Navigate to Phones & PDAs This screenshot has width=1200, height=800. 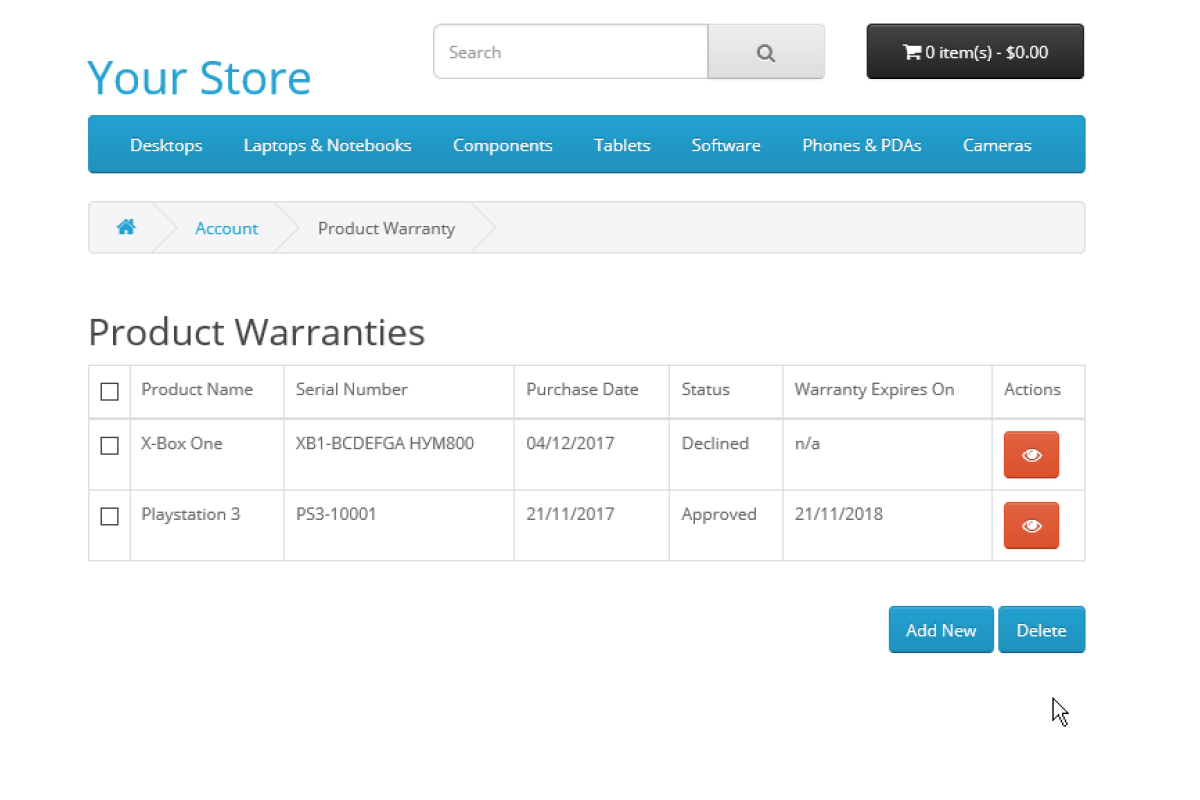[861, 145]
